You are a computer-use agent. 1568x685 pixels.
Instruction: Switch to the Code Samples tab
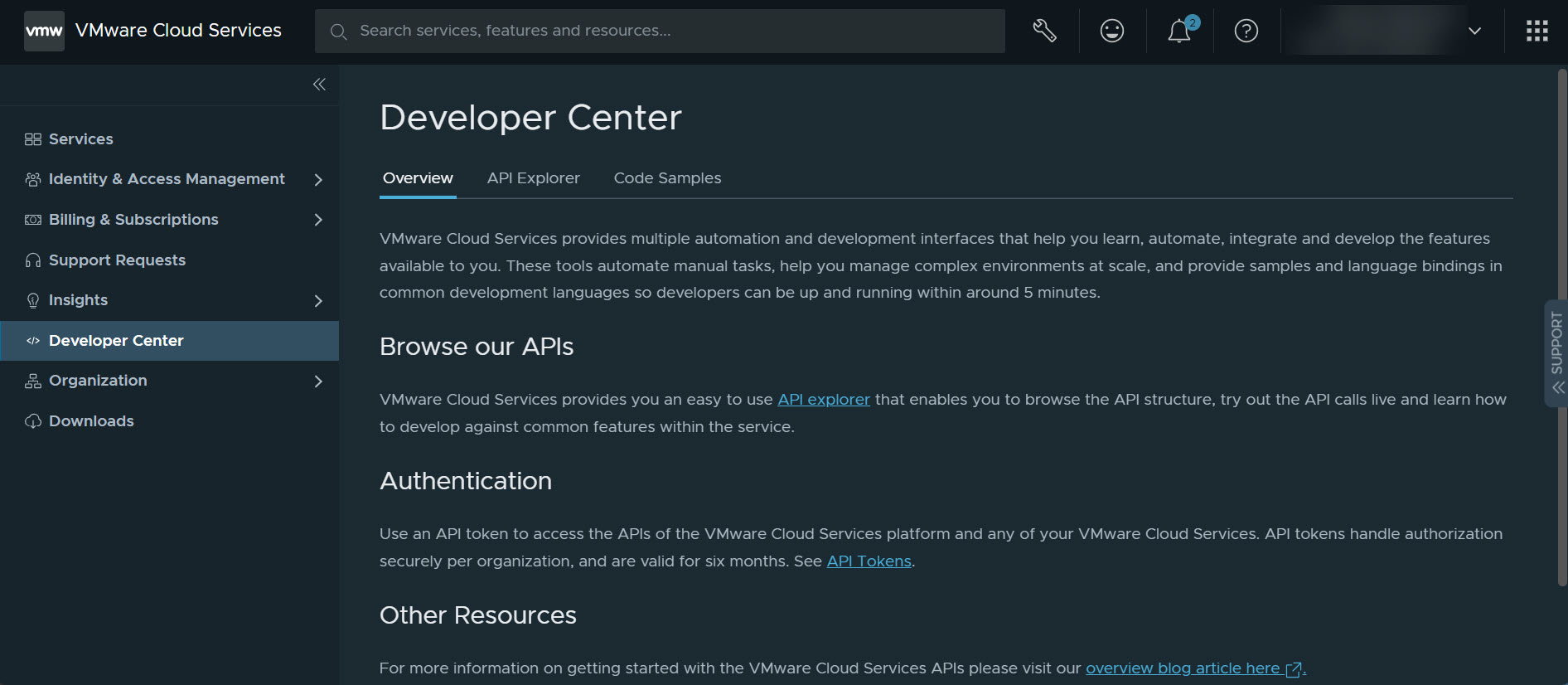tap(667, 178)
